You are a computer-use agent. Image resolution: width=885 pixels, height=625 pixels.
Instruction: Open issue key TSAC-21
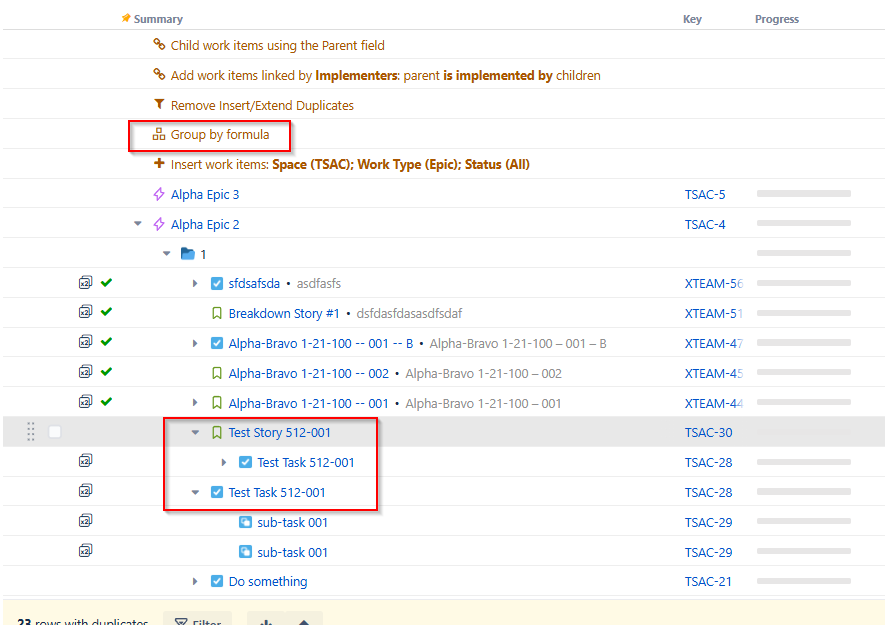click(708, 581)
